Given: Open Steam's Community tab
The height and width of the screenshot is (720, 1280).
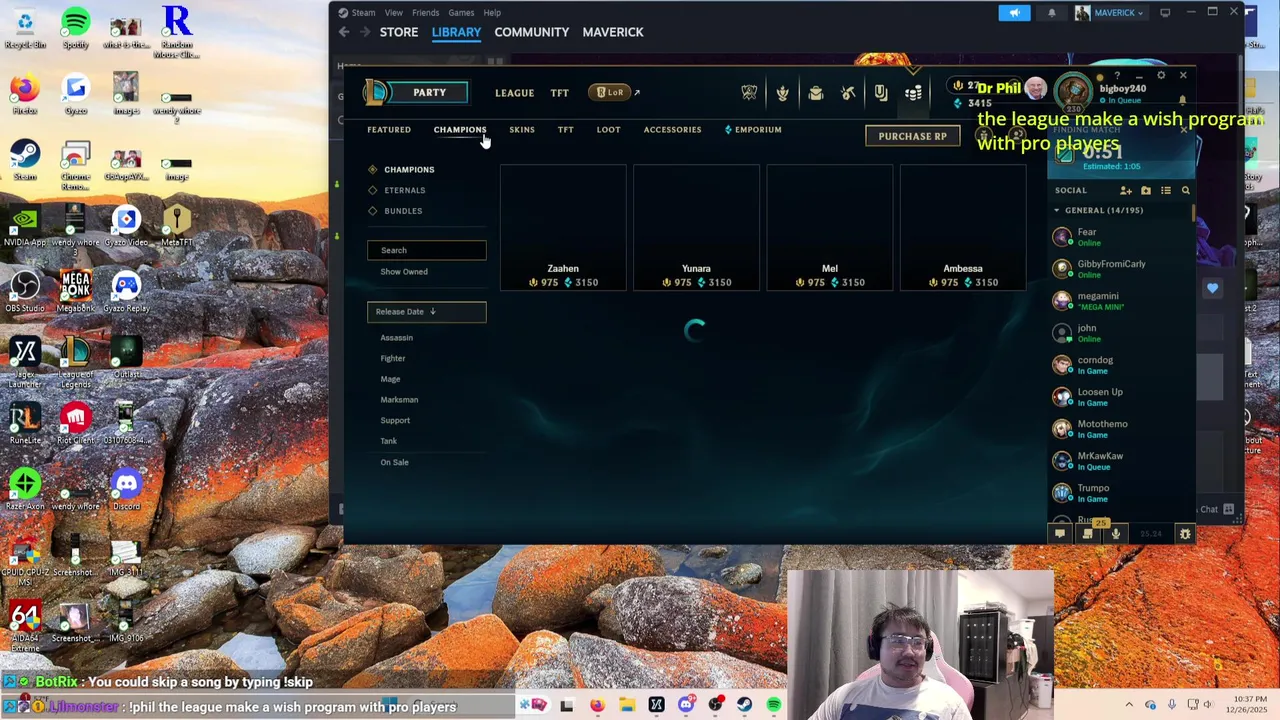Looking at the screenshot, I should pyautogui.click(x=531, y=32).
